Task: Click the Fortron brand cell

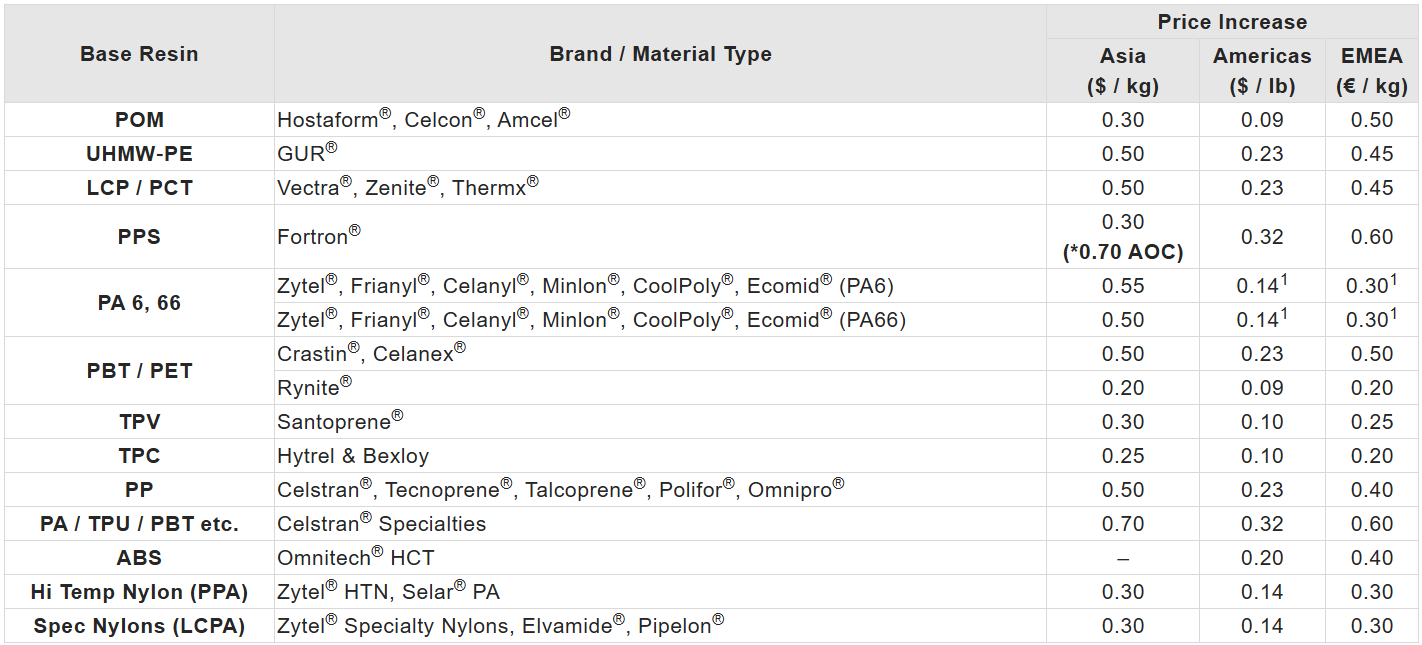Action: click(318, 237)
